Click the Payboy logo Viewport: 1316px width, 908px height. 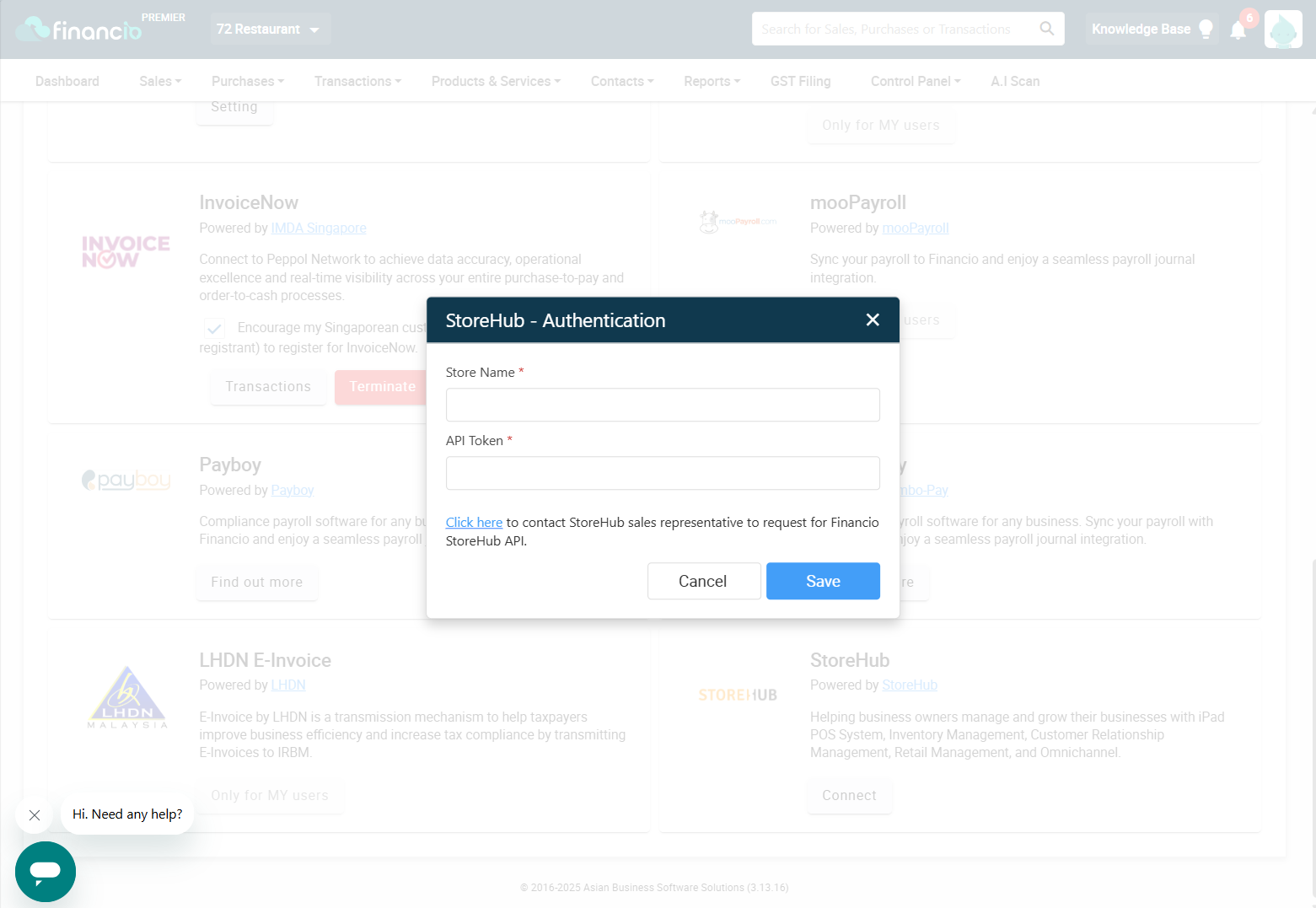tap(126, 481)
